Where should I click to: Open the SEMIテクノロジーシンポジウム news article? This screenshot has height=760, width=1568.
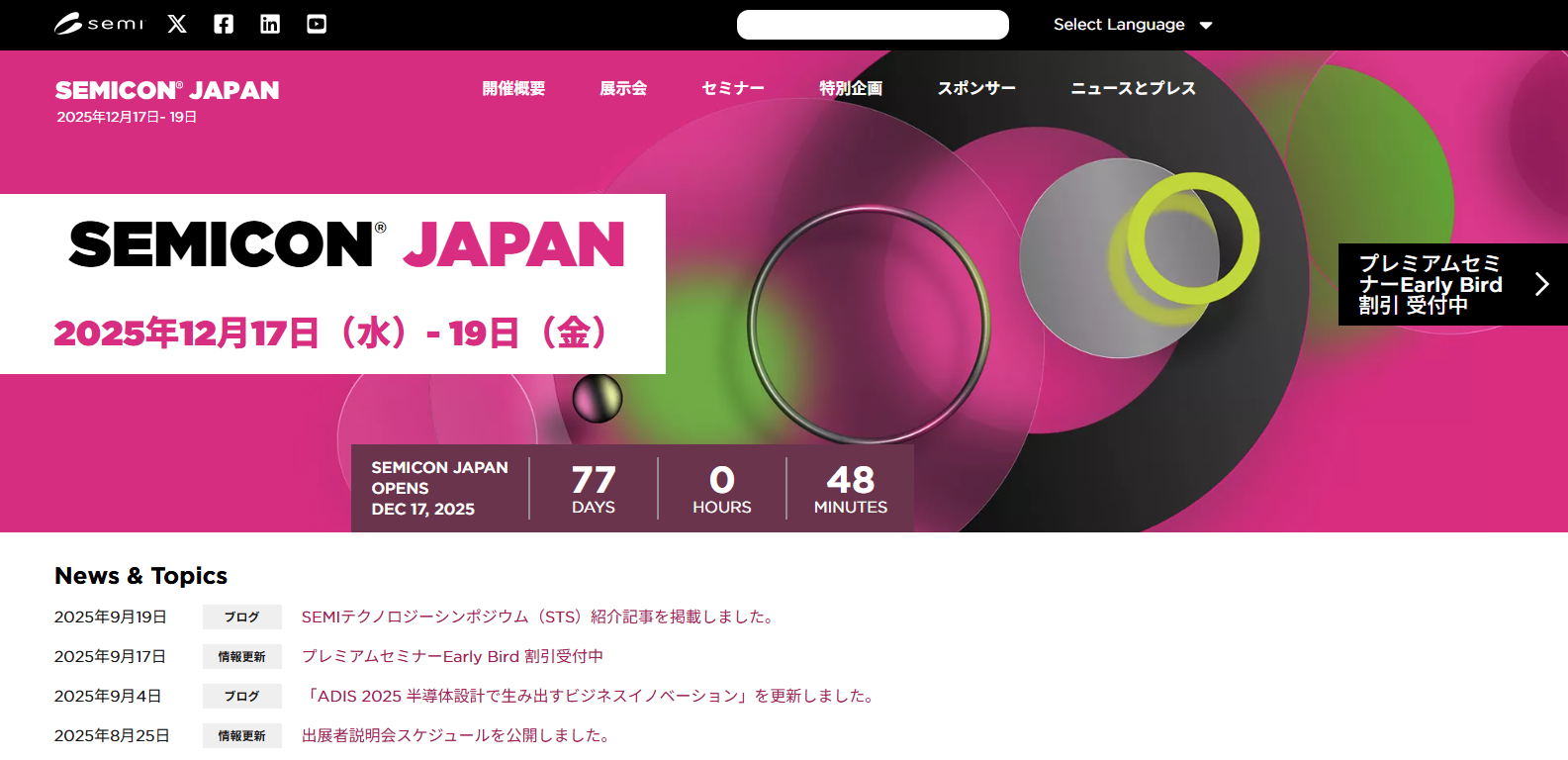click(539, 617)
